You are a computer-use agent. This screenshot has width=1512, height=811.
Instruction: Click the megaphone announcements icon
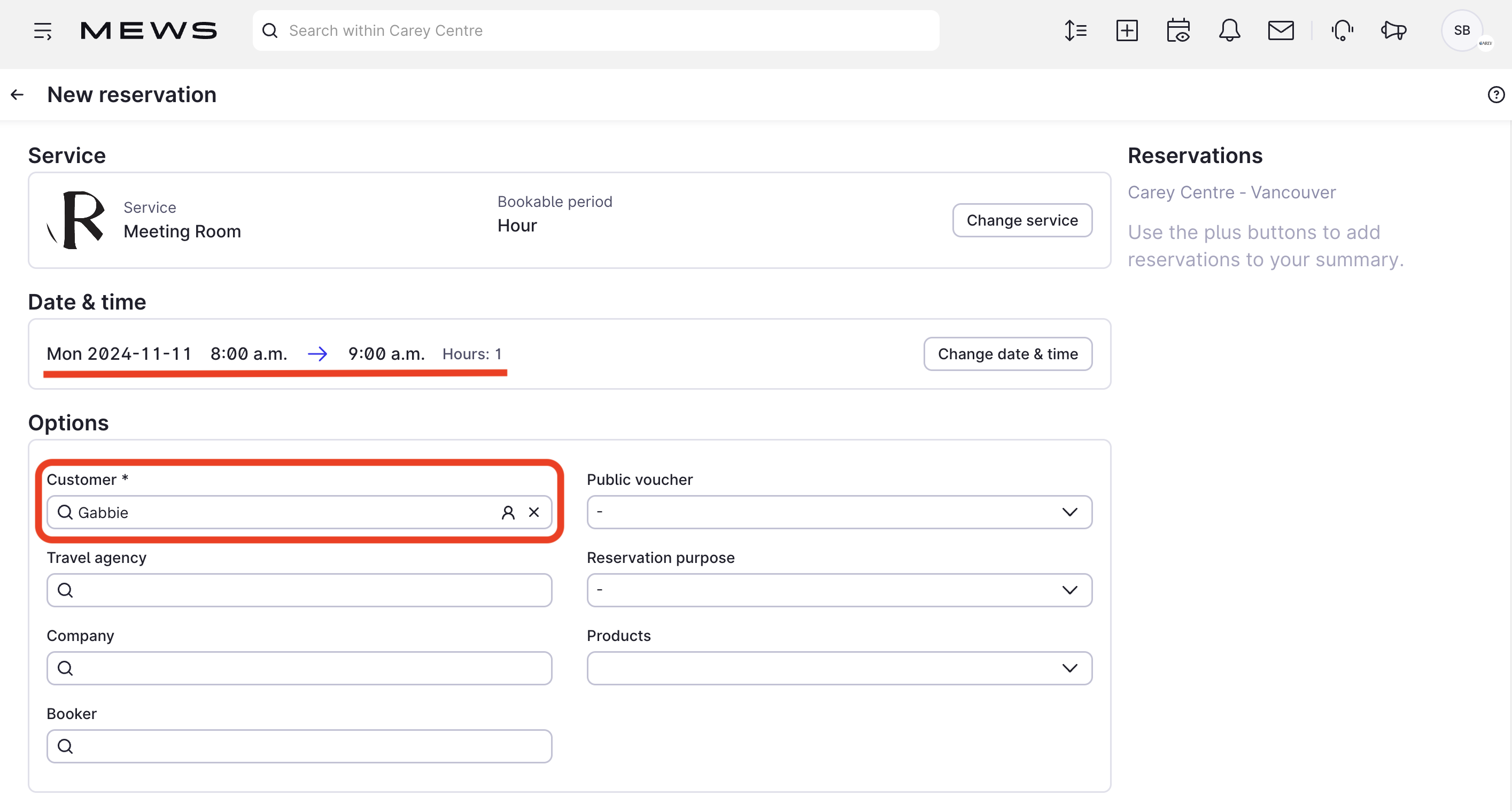[x=1393, y=30]
